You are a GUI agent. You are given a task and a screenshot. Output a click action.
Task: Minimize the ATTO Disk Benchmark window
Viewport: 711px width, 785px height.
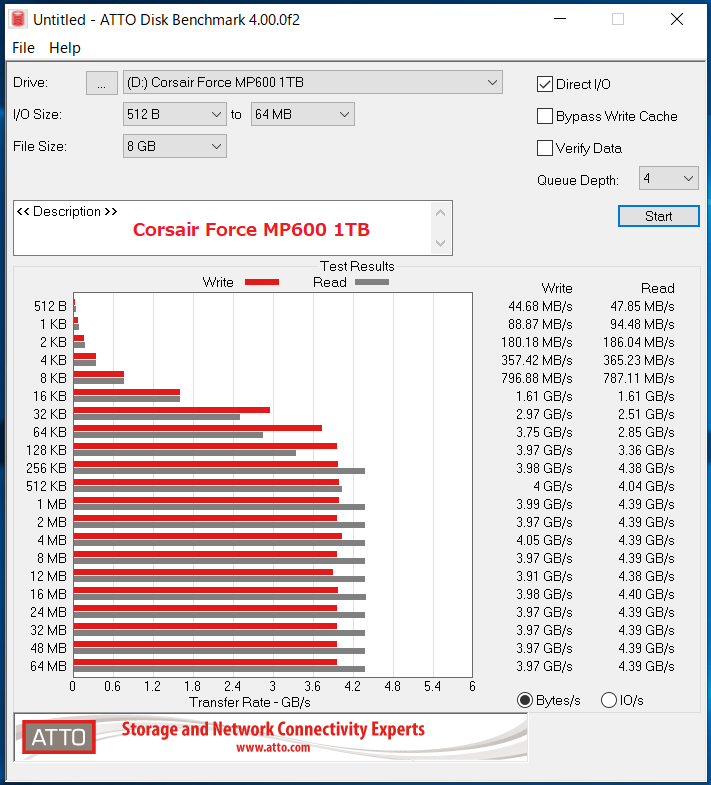560,19
